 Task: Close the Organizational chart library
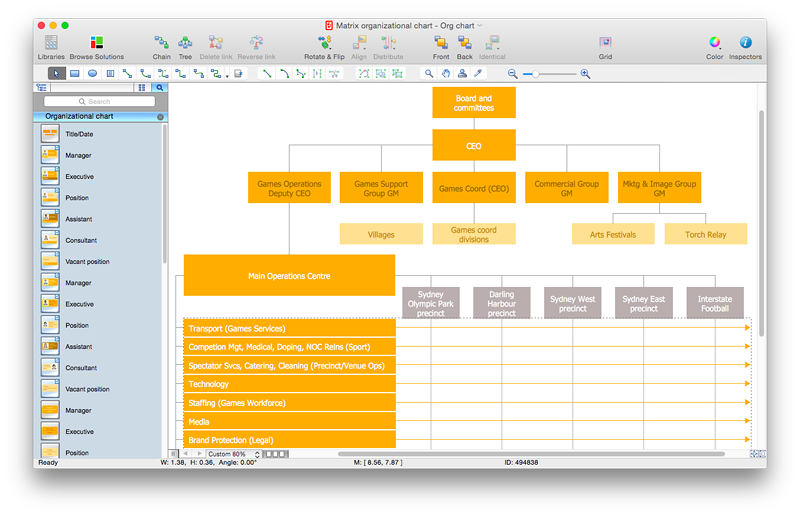click(x=160, y=117)
